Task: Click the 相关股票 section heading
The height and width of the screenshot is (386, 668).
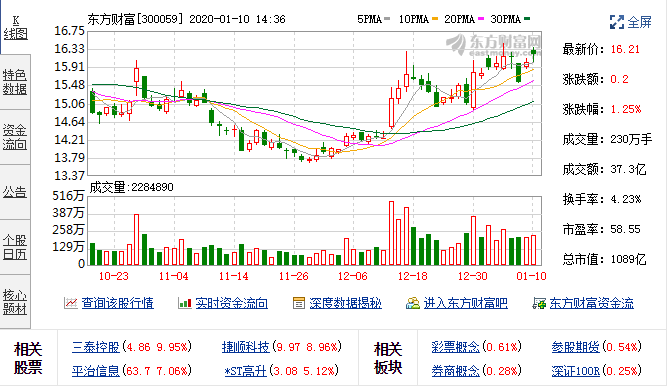Action: [28, 358]
